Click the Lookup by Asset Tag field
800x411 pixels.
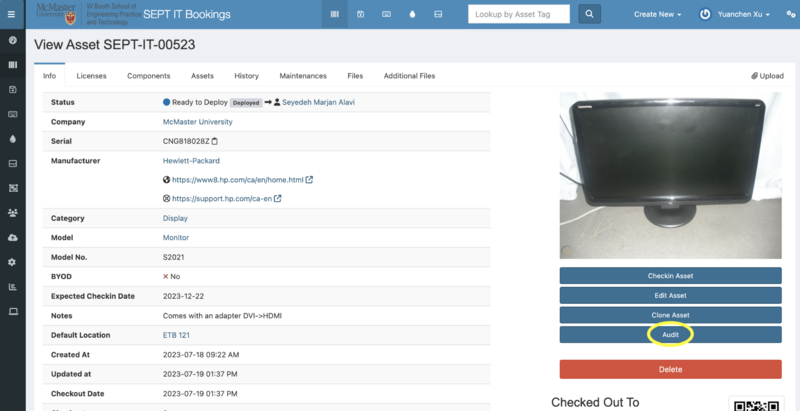(x=518, y=15)
